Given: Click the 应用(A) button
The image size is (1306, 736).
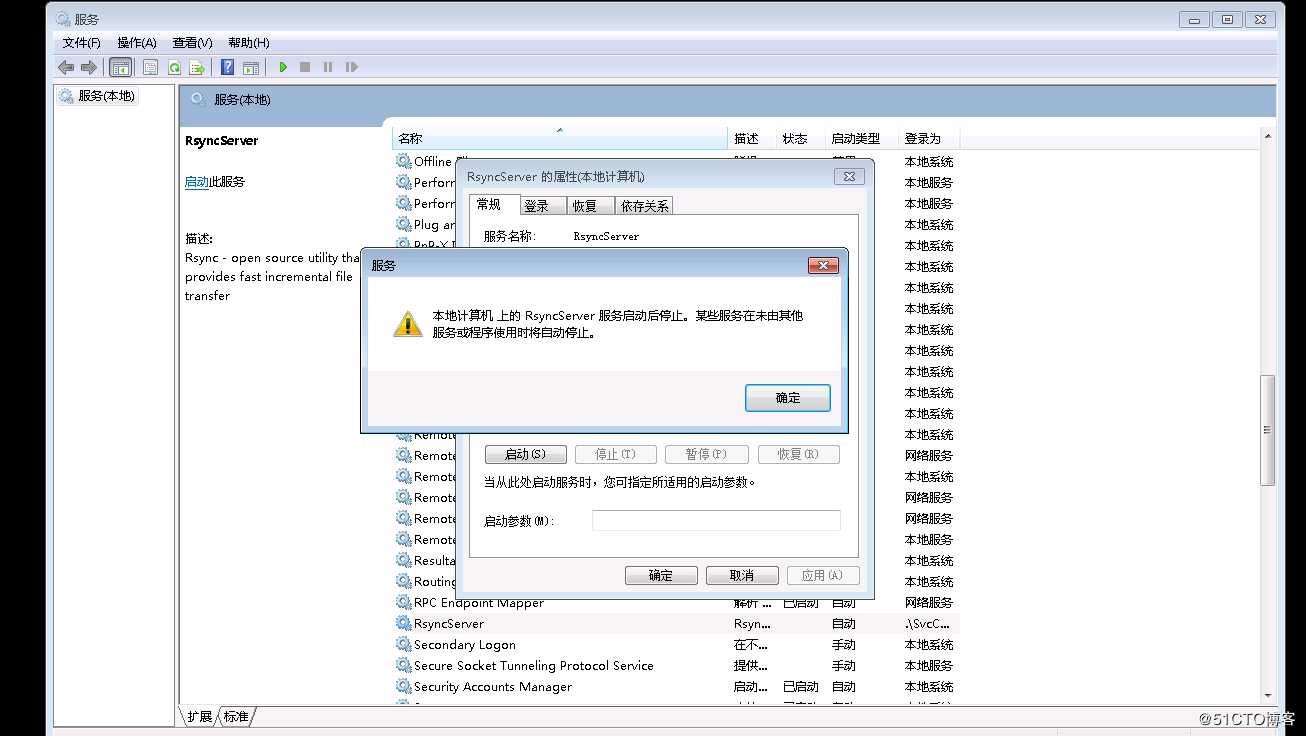Looking at the screenshot, I should click(x=823, y=575).
